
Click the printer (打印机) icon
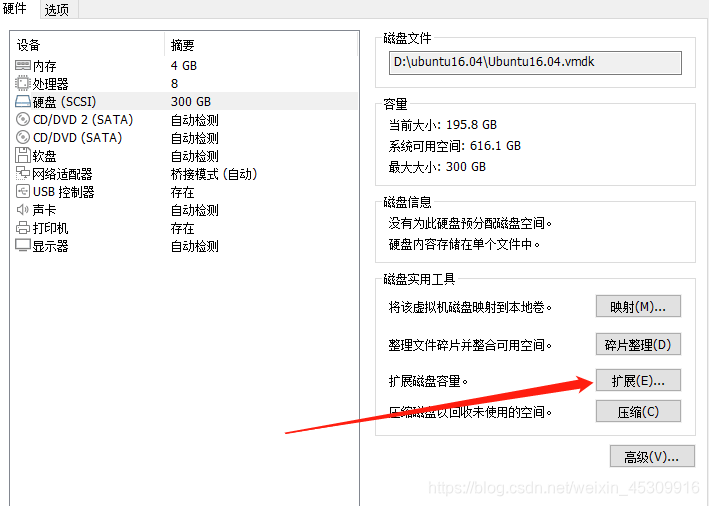23,227
